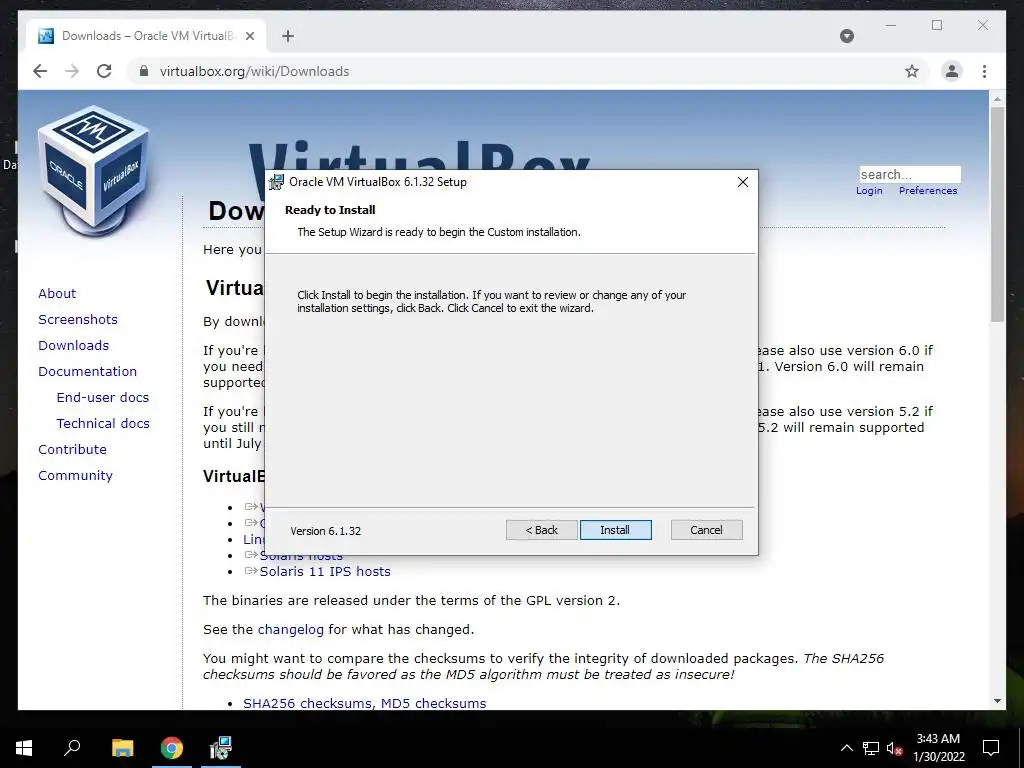The image size is (1024, 768).
Task: Open the Technical docs link
Action: (103, 423)
